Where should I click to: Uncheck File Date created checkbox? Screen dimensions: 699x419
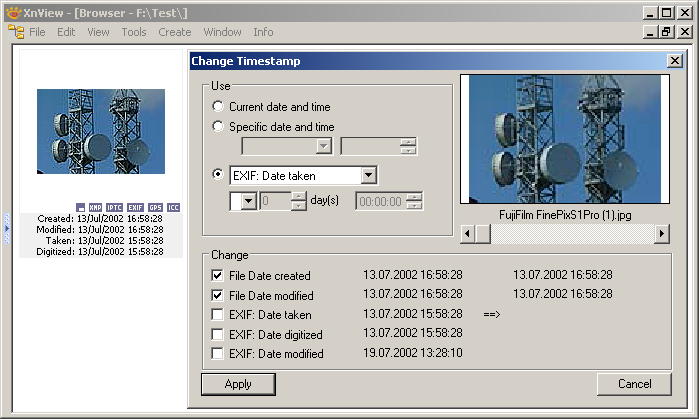click(x=218, y=276)
